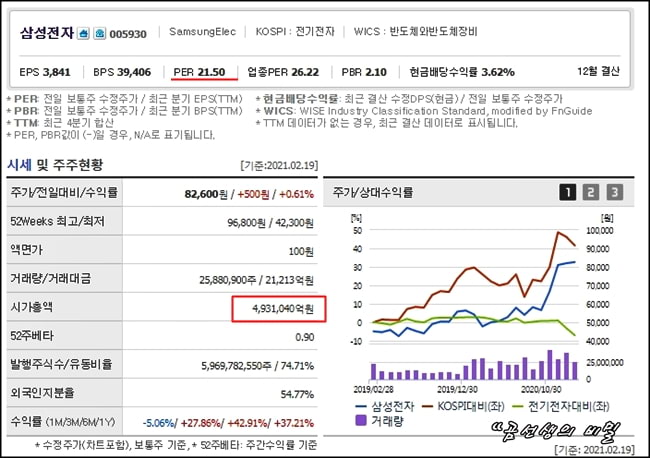Click the stock code 005930
Image resolution: width=650 pixels, height=458 pixels.
click(128, 34)
